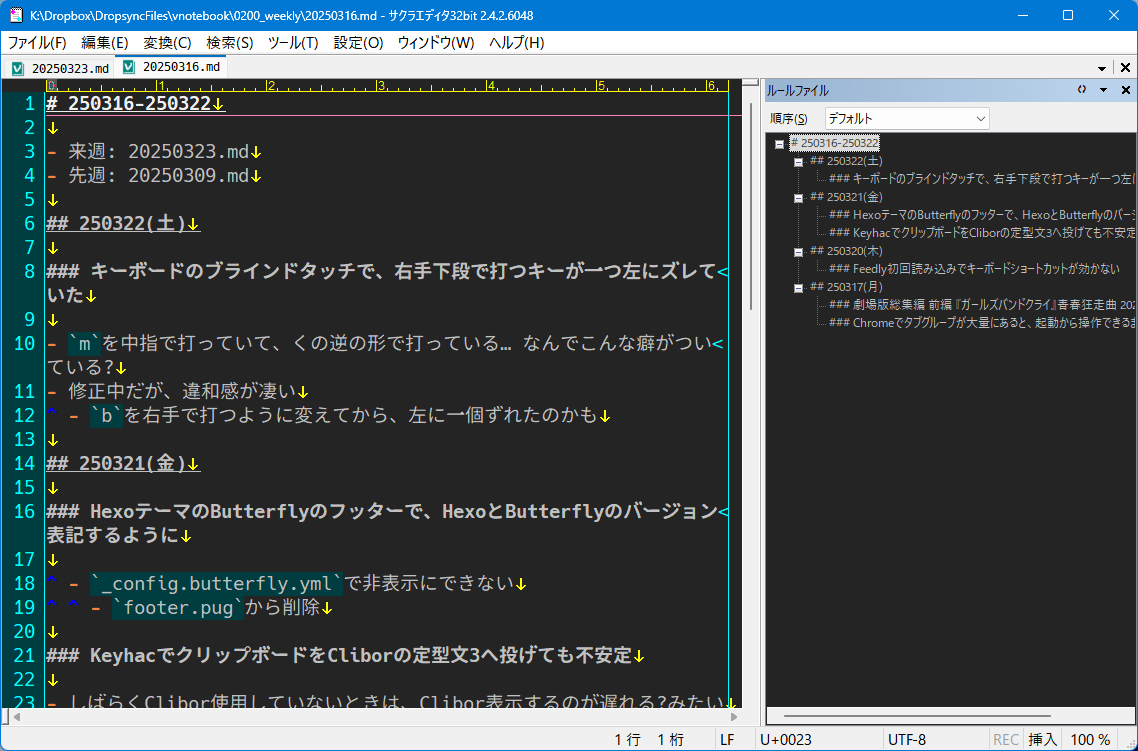
Task: Select the ## 250321(金) outline item
Action: (x=846, y=197)
